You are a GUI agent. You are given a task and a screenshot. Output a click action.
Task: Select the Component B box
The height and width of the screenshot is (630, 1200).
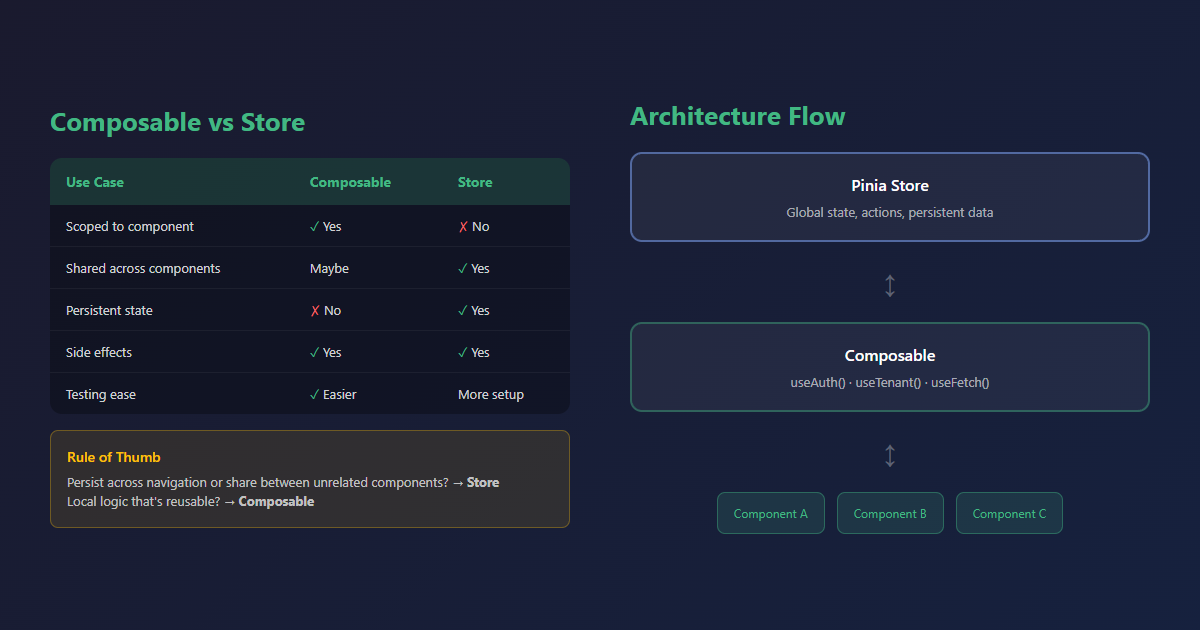890,513
